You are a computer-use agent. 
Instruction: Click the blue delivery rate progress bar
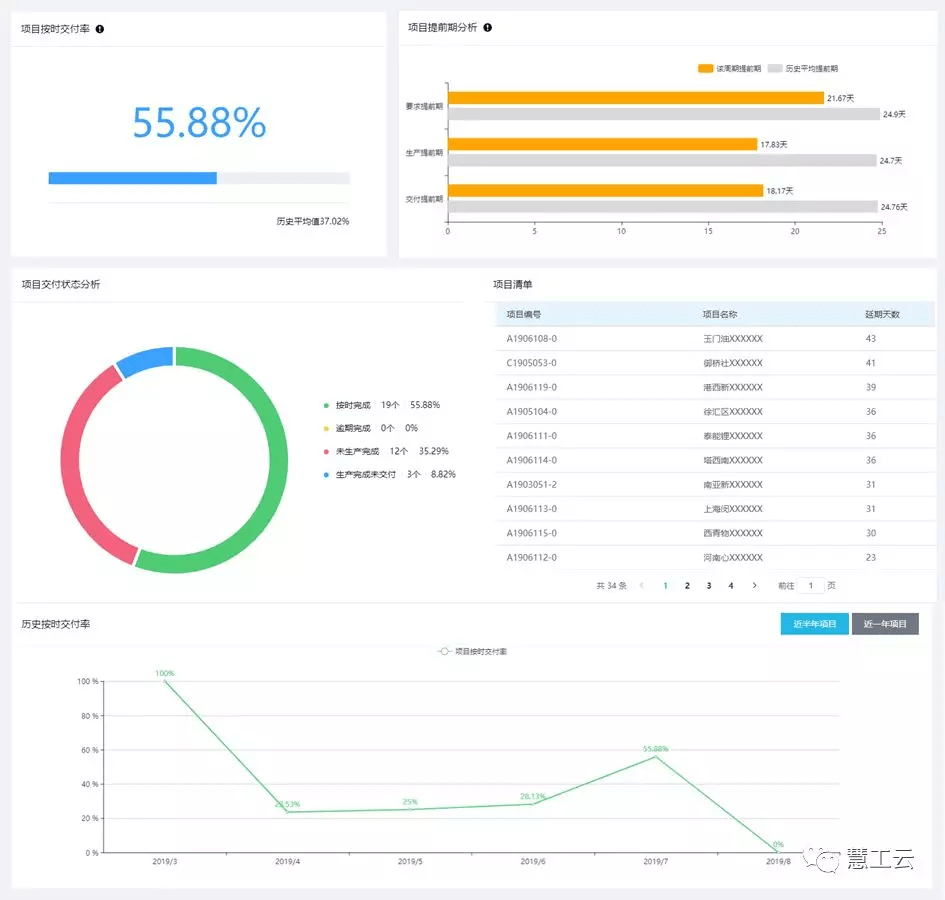coord(133,178)
